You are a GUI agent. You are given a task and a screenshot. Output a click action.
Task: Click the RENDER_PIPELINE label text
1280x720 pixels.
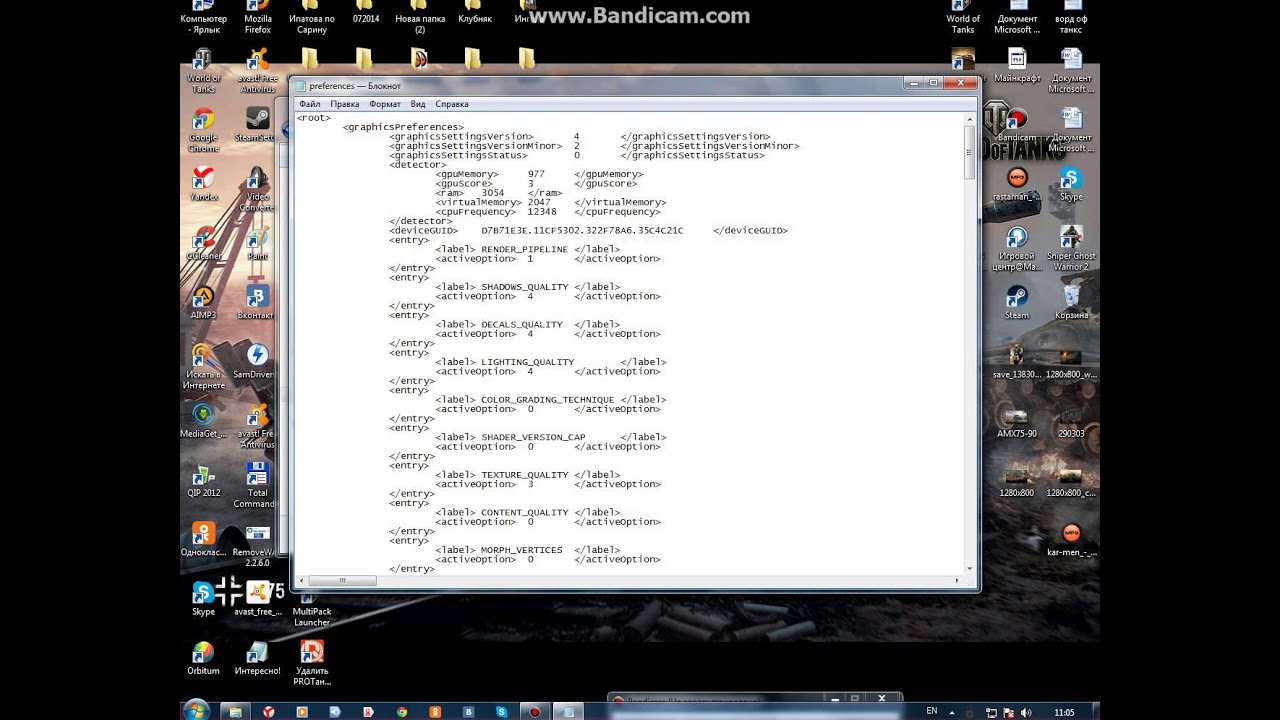pyautogui.click(x=525, y=249)
